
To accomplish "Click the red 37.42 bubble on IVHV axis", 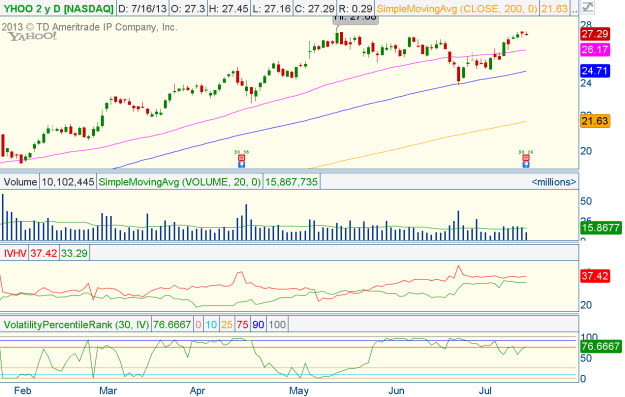I will pyautogui.click(x=595, y=276).
